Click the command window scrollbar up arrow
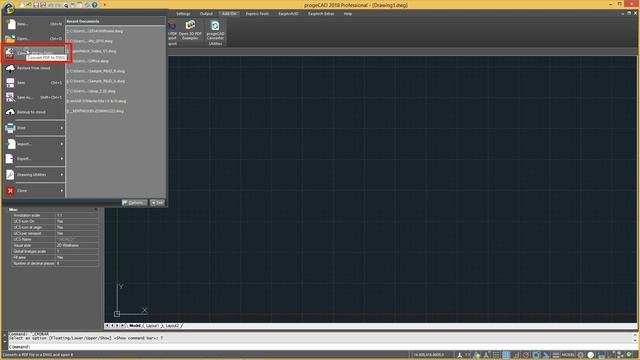 (x=635, y=335)
